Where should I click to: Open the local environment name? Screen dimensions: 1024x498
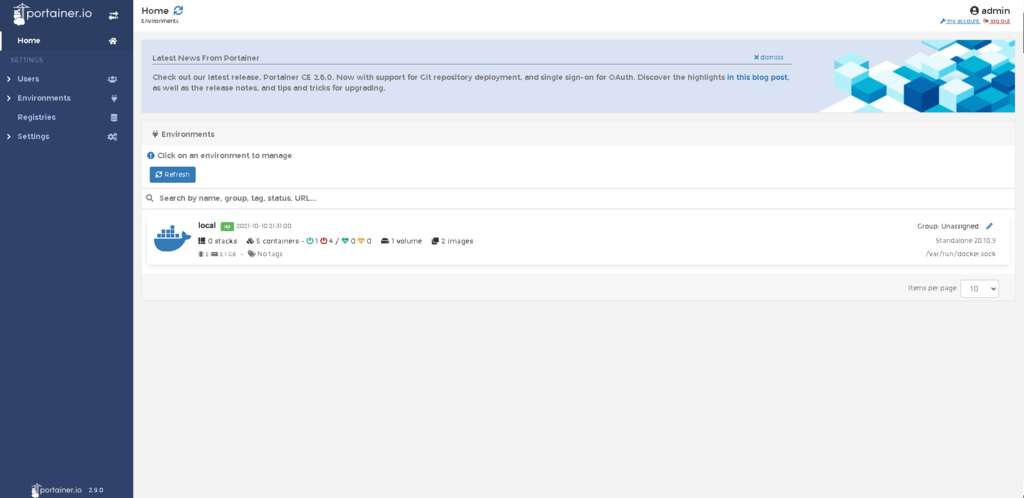pos(207,225)
